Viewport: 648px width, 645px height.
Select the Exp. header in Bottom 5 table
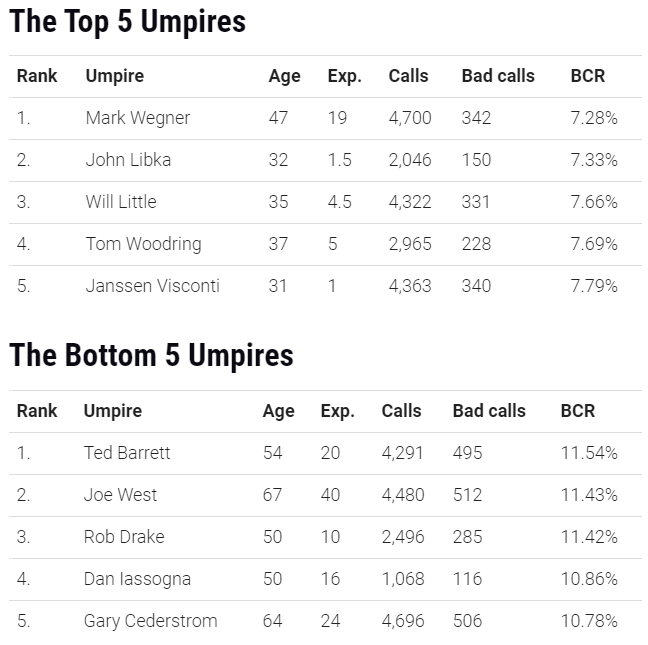[x=338, y=412]
